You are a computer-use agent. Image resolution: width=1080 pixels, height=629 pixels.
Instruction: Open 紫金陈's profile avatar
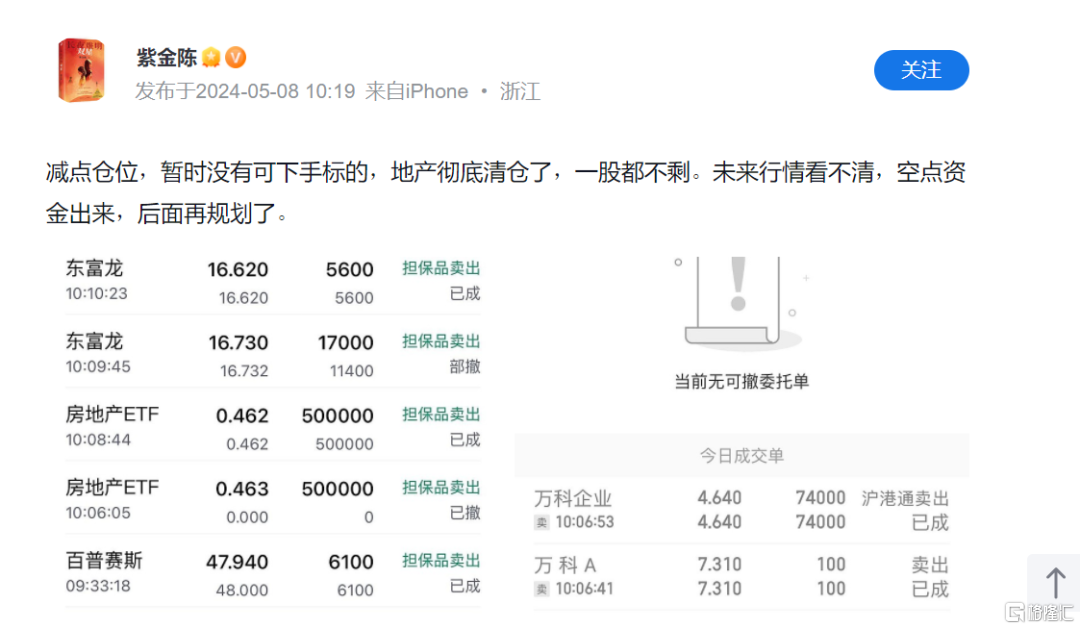81,70
